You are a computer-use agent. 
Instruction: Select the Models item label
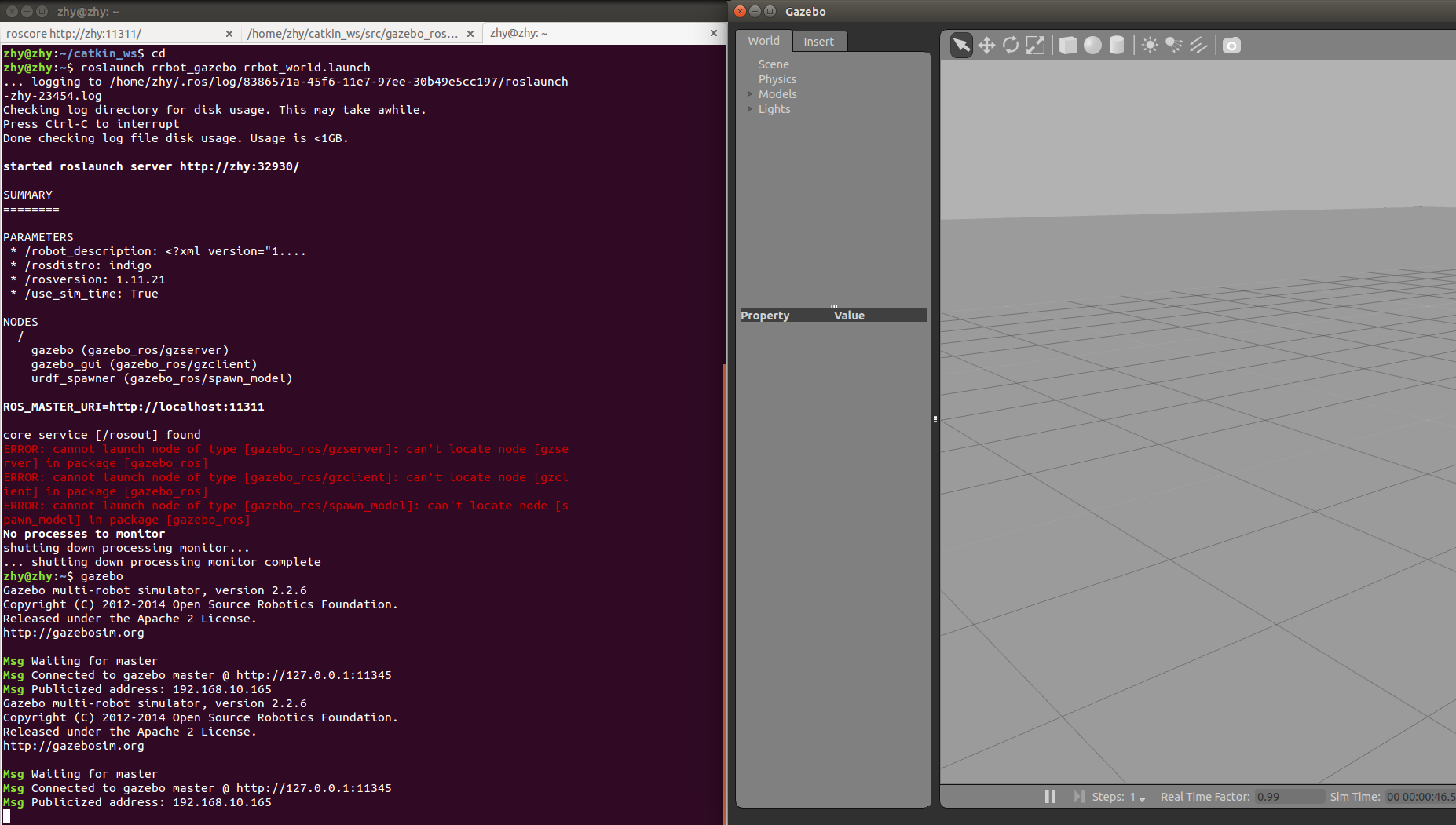[777, 94]
